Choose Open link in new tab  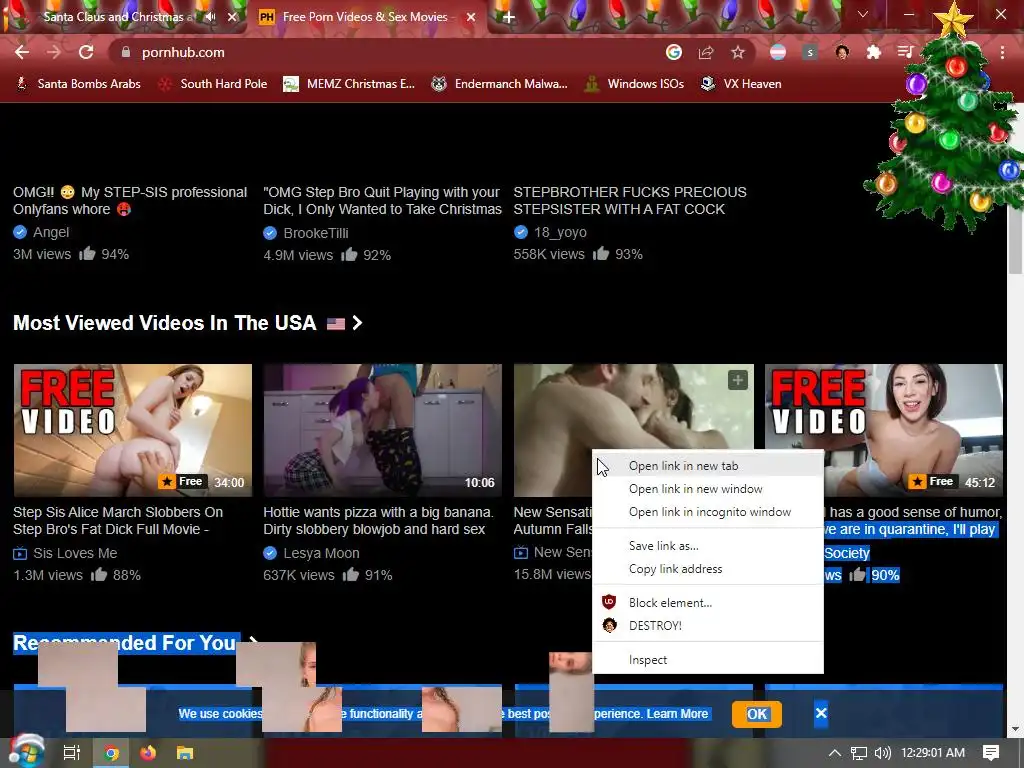click(x=708, y=466)
